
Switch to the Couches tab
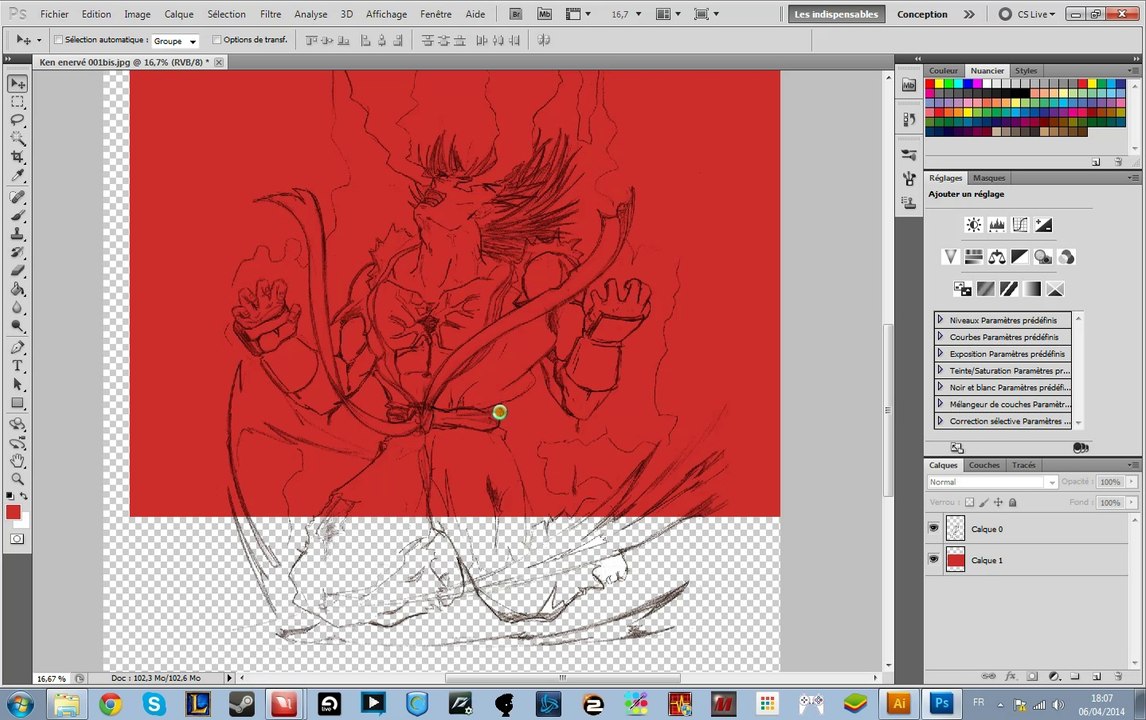[x=984, y=465]
